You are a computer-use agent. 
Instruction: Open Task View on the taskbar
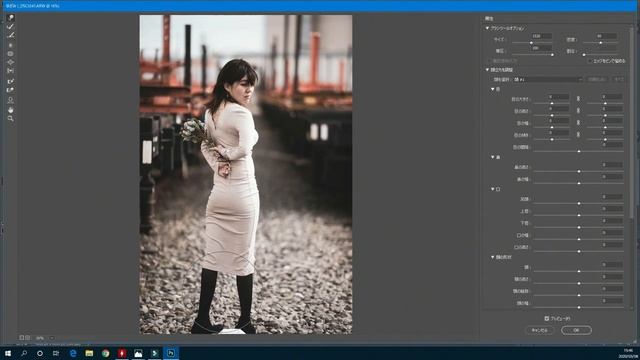click(56, 353)
